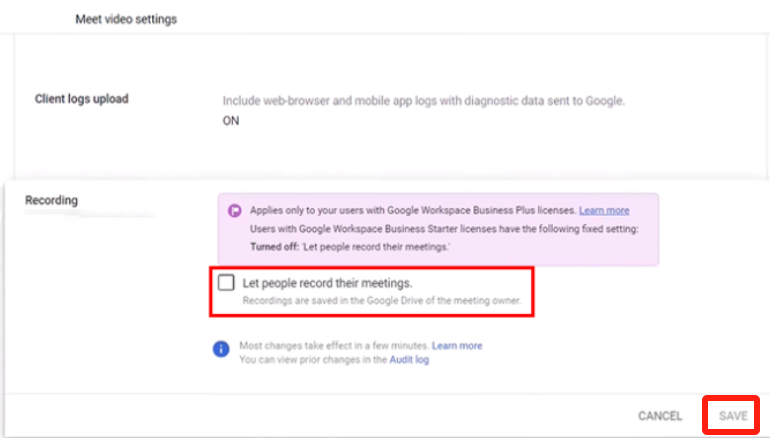Screen dimensions: 770x438
Task: Click the 'Turned off' fixed setting line
Action: click(x=350, y=247)
